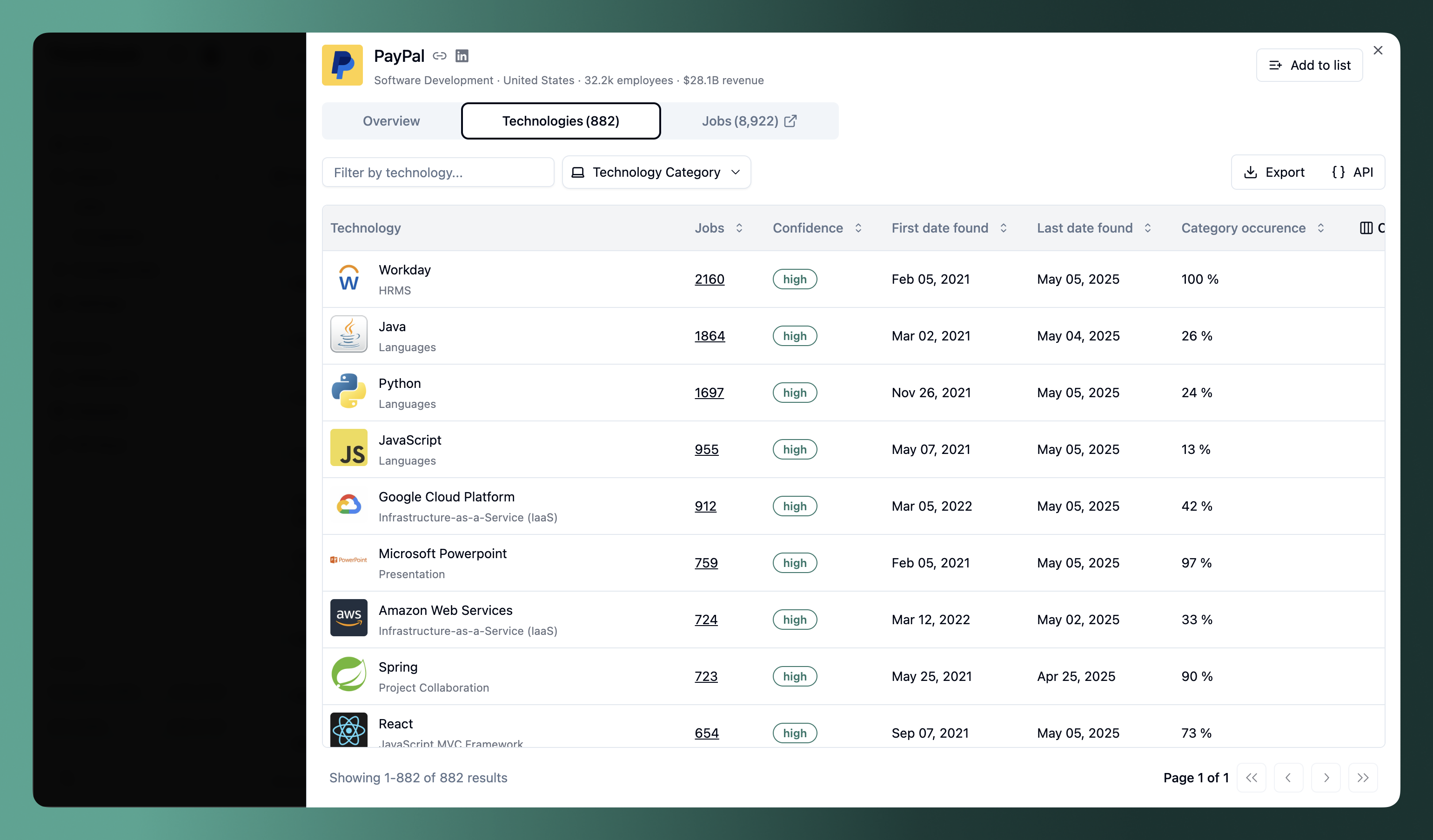Switch to the Overview tab
This screenshot has width=1433, height=840.
[x=391, y=120]
